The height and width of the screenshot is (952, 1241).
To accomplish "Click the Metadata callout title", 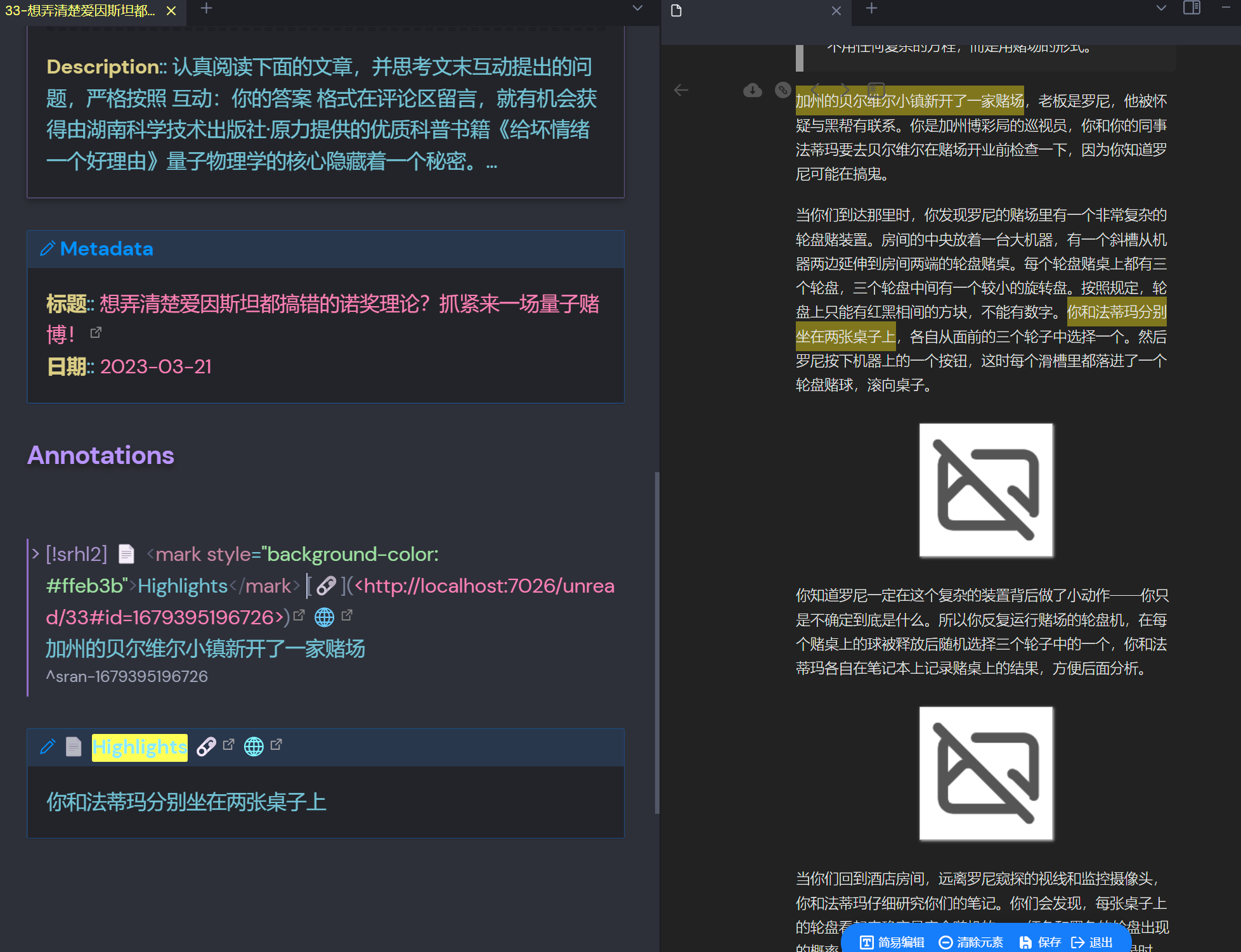I will (x=107, y=248).
